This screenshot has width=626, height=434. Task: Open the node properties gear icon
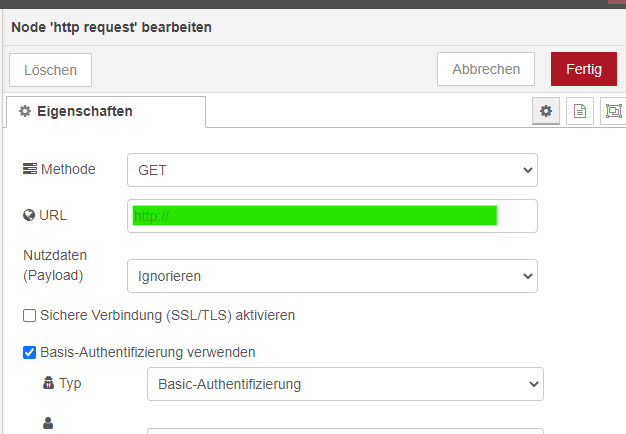(546, 112)
